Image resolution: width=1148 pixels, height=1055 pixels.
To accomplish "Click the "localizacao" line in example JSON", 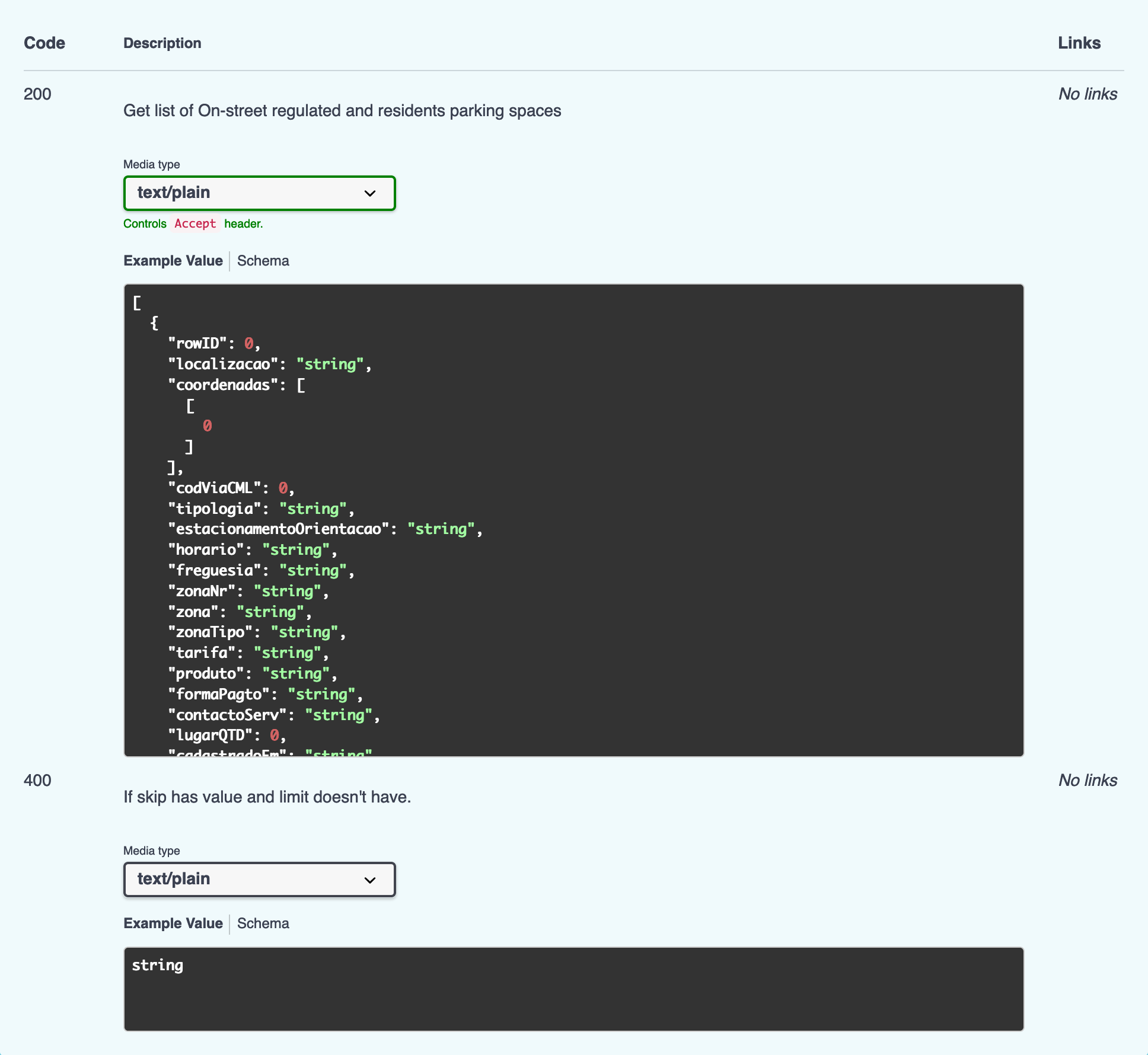I will 270,365.
